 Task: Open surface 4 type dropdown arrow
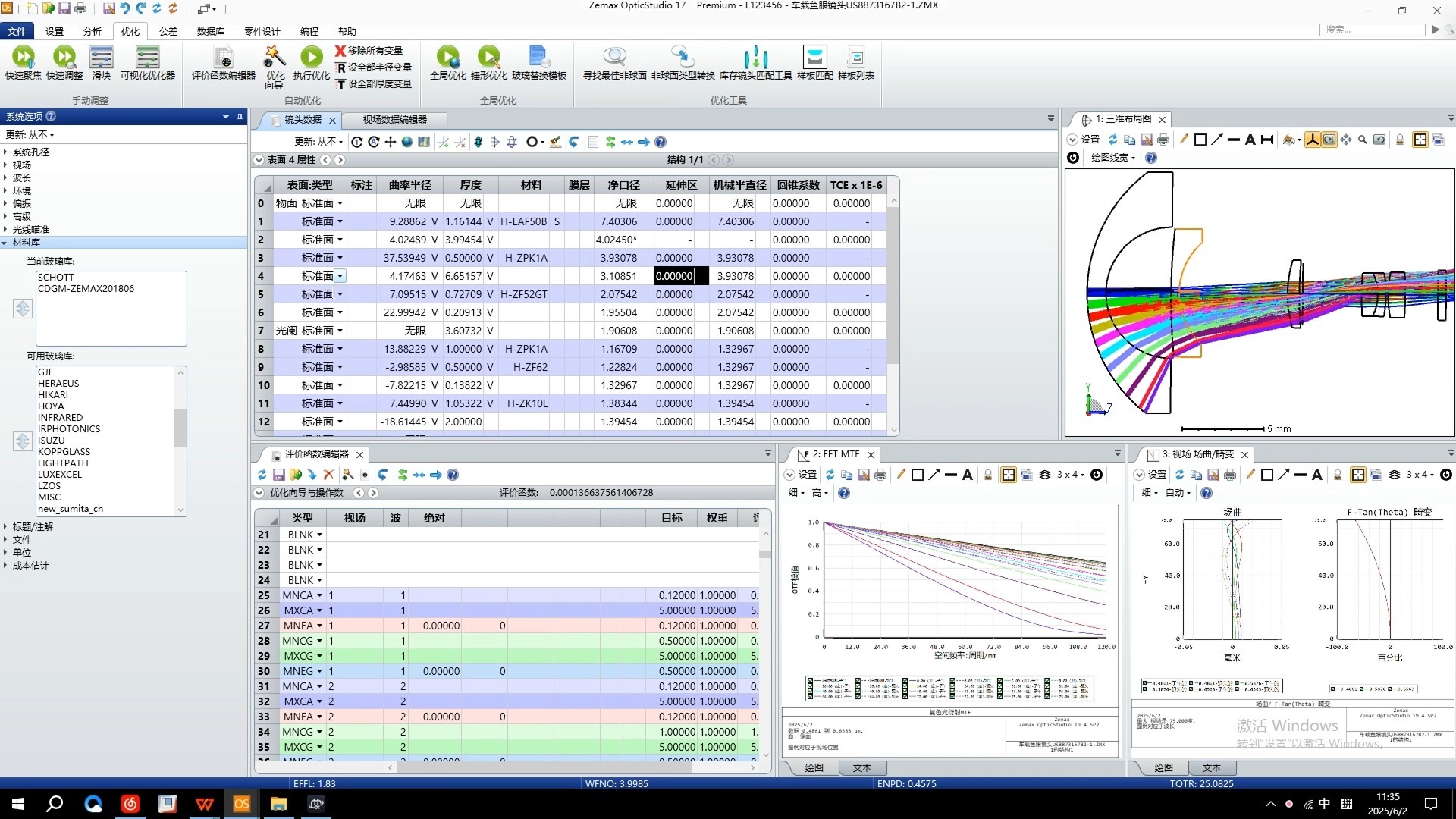tap(340, 276)
